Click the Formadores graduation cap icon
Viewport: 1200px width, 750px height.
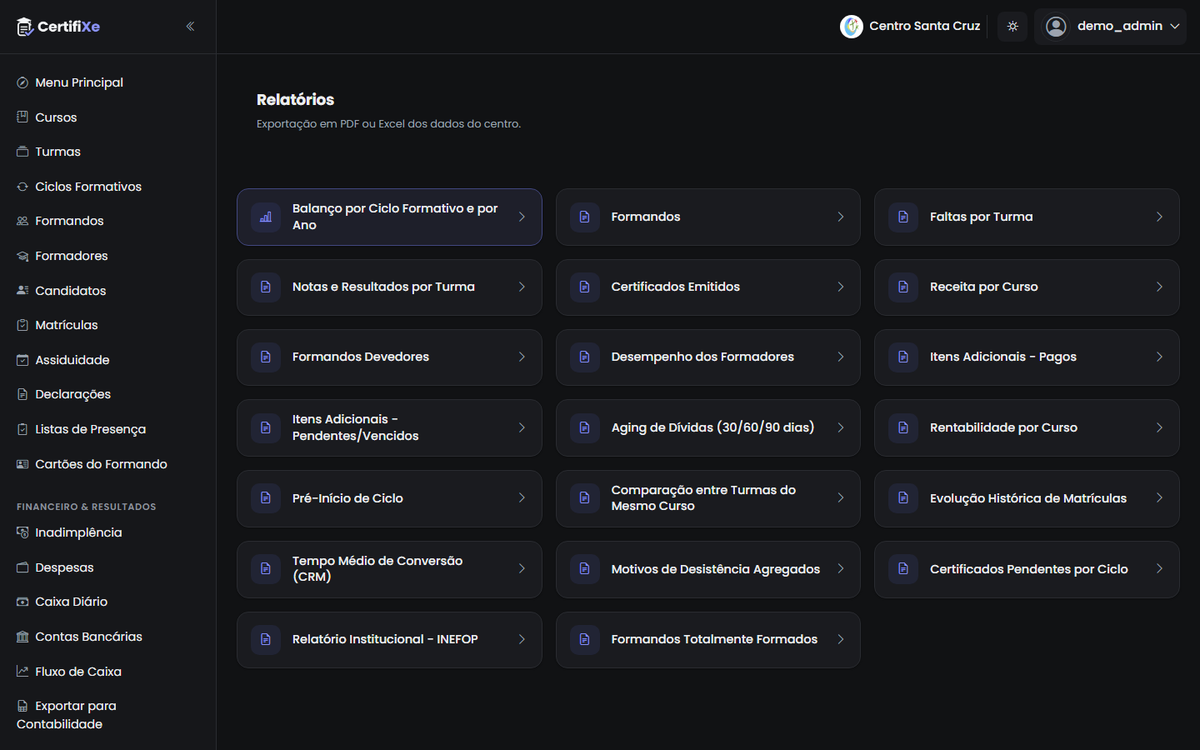point(23,256)
